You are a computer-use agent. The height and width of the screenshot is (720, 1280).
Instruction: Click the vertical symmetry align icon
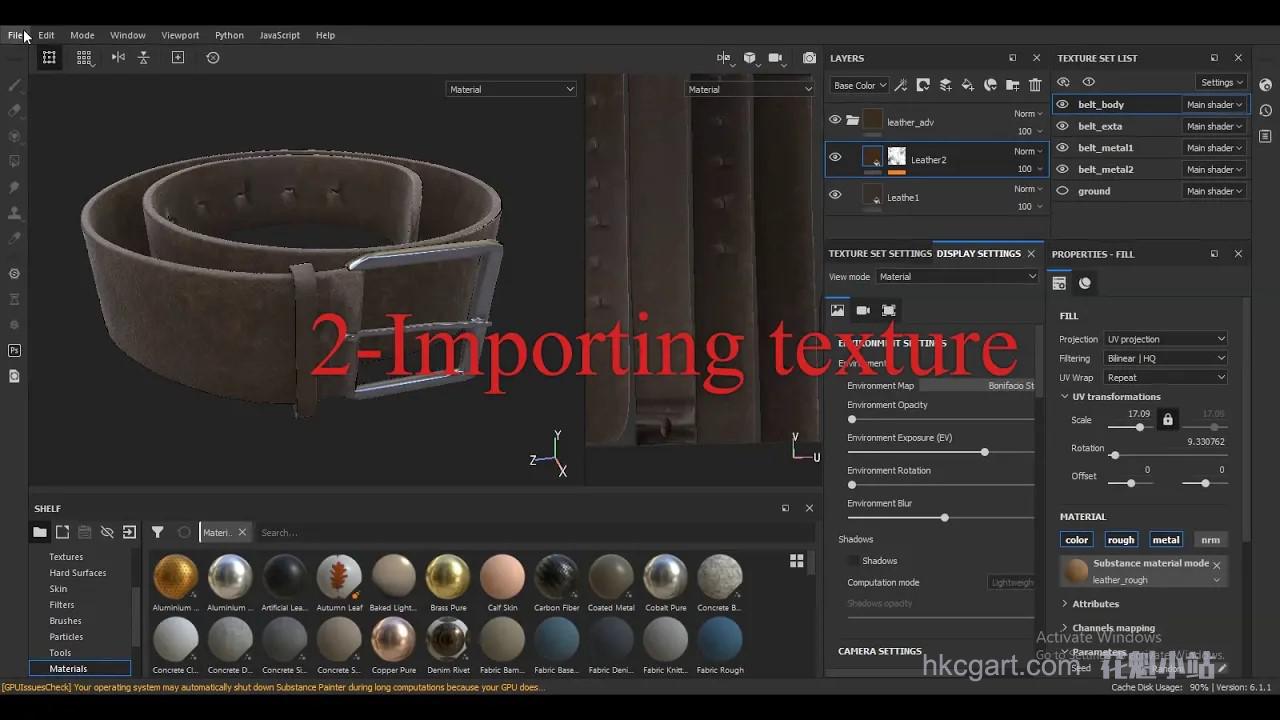coord(144,58)
